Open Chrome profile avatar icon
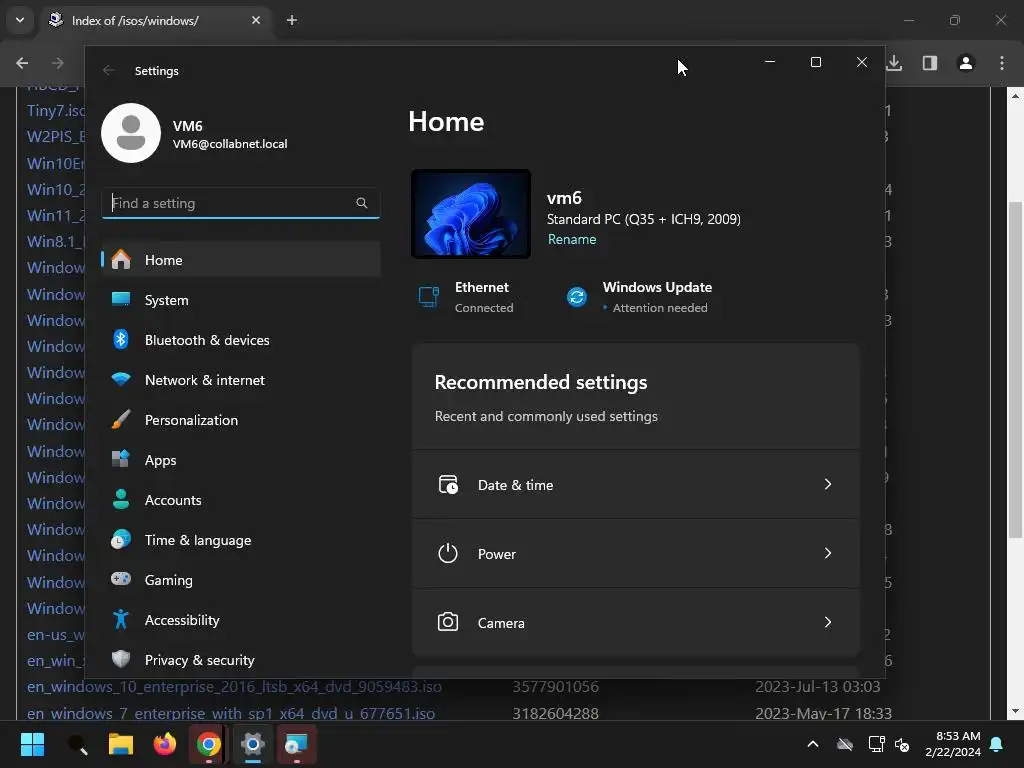This screenshot has width=1024, height=768. pyautogui.click(x=966, y=63)
